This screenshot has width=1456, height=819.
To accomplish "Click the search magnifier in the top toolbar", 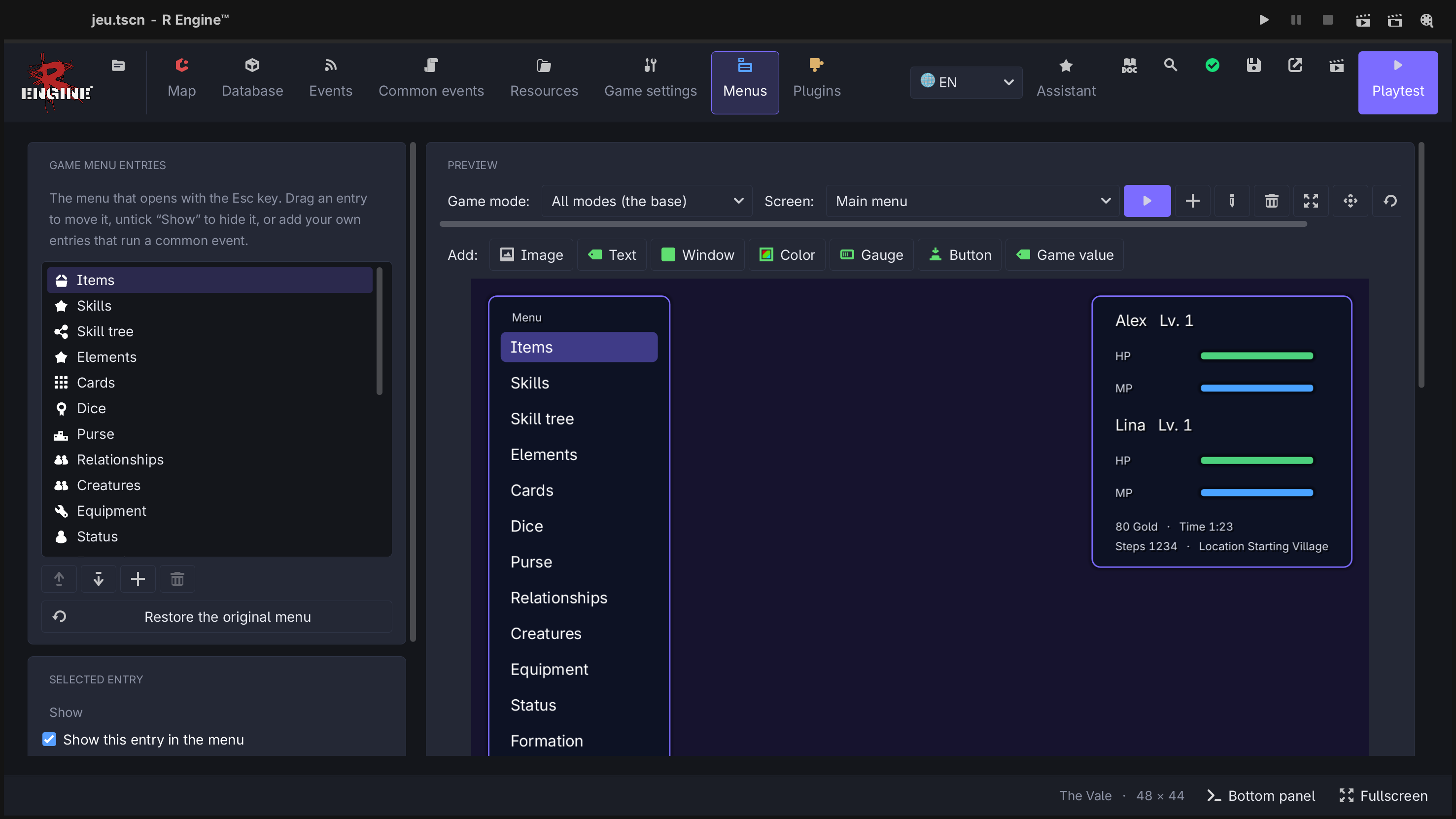I will point(1170,66).
